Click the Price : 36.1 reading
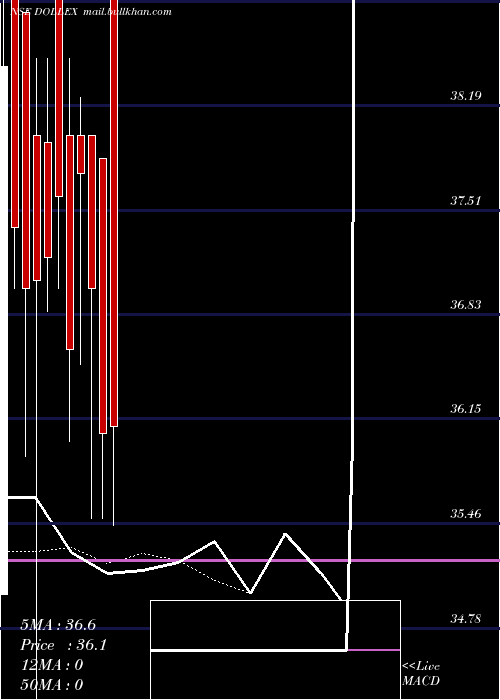500x700 pixels. coord(63,645)
